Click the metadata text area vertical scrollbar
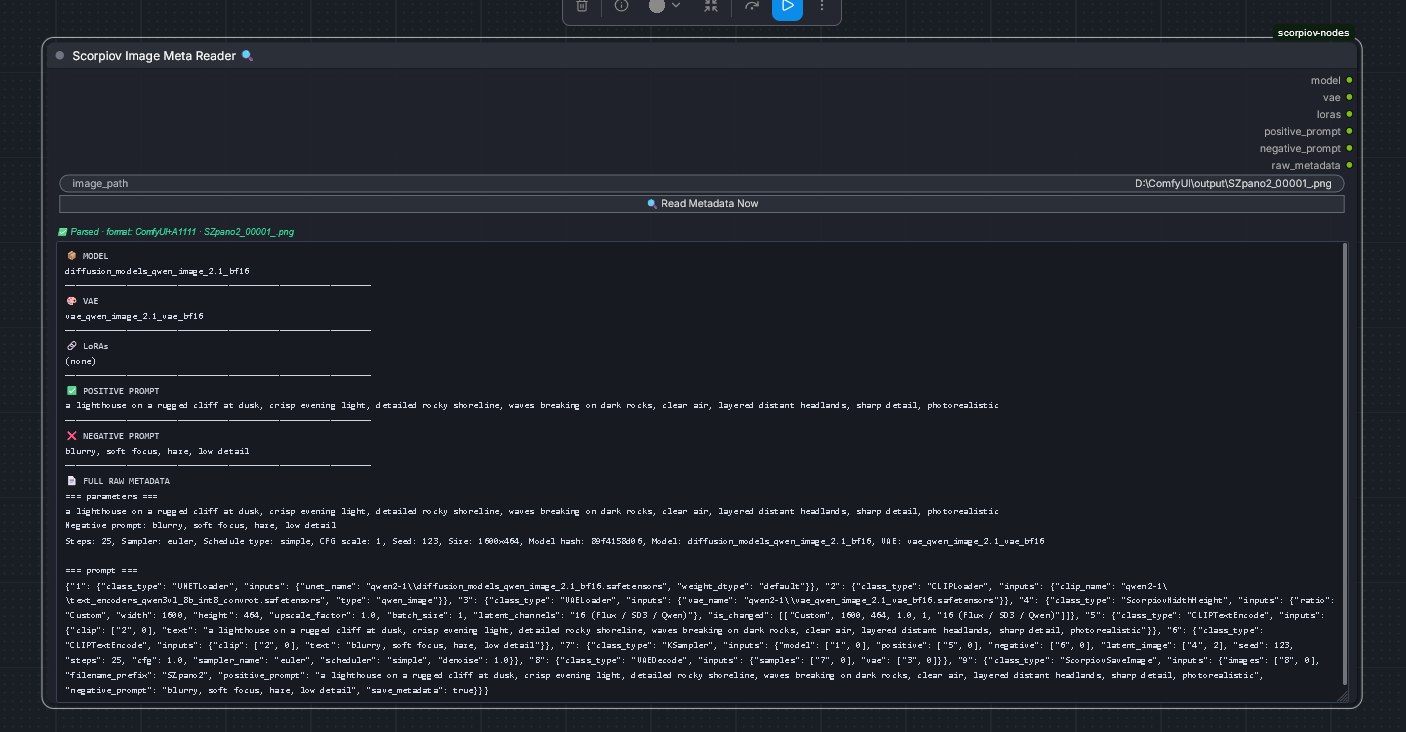This screenshot has width=1406, height=732. pyautogui.click(x=1343, y=465)
